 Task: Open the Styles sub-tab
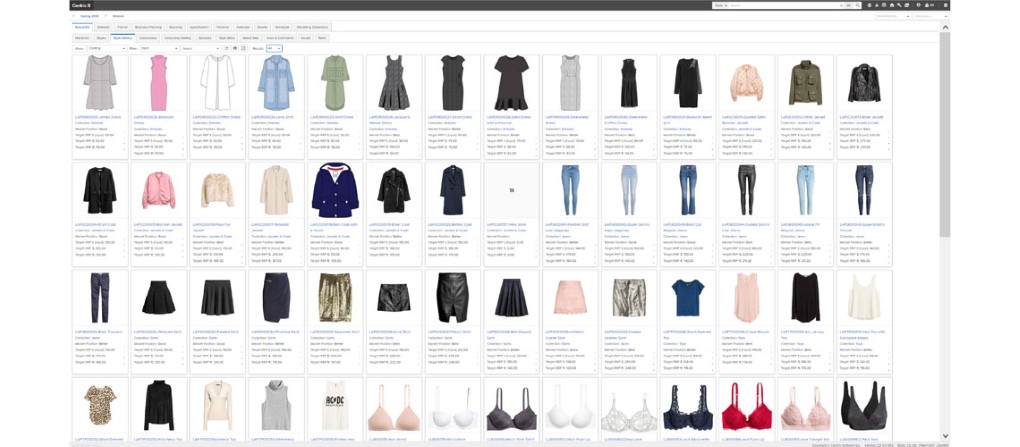pyautogui.click(x=101, y=38)
